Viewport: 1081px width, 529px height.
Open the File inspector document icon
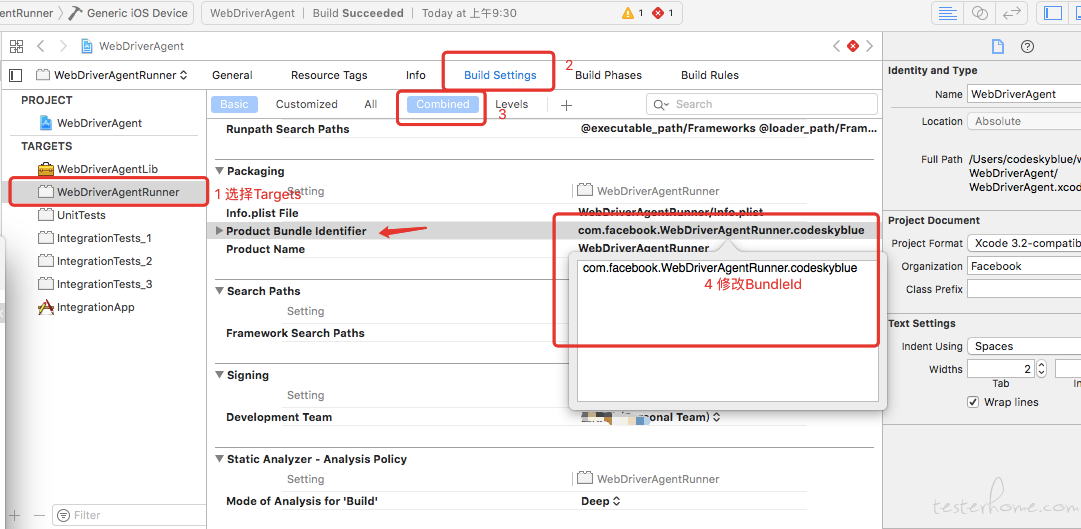click(x=997, y=46)
